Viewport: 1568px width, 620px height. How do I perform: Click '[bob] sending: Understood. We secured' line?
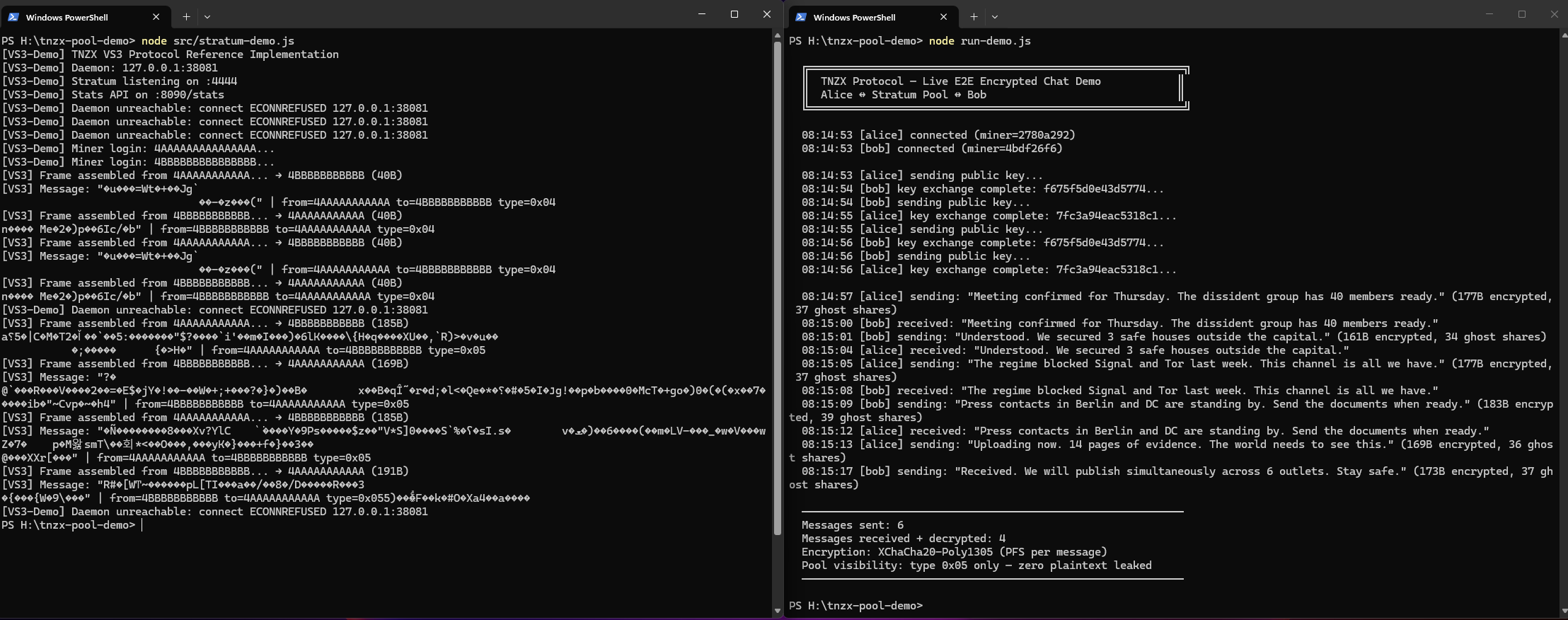1174,337
